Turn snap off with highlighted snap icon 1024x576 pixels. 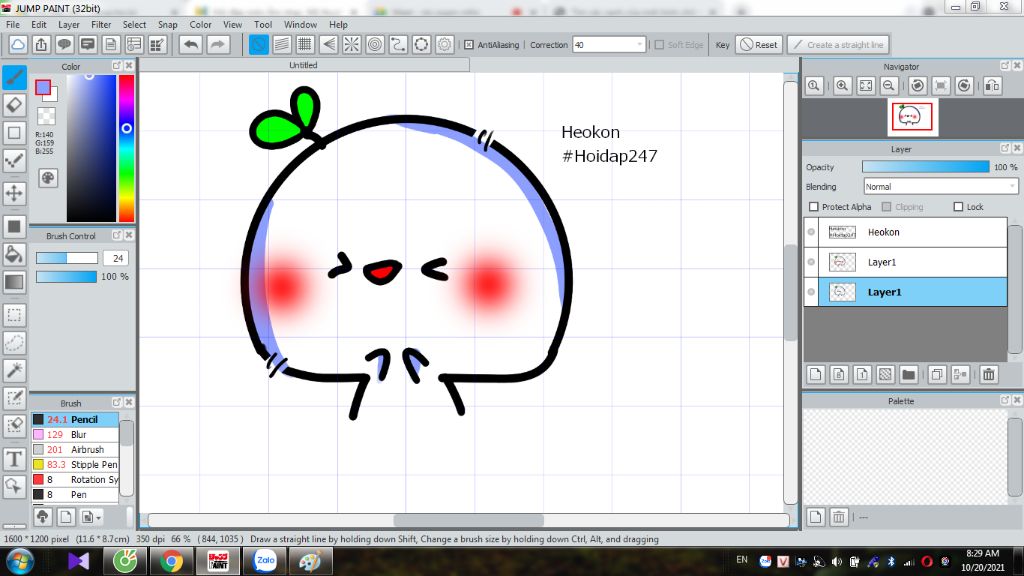[259, 44]
